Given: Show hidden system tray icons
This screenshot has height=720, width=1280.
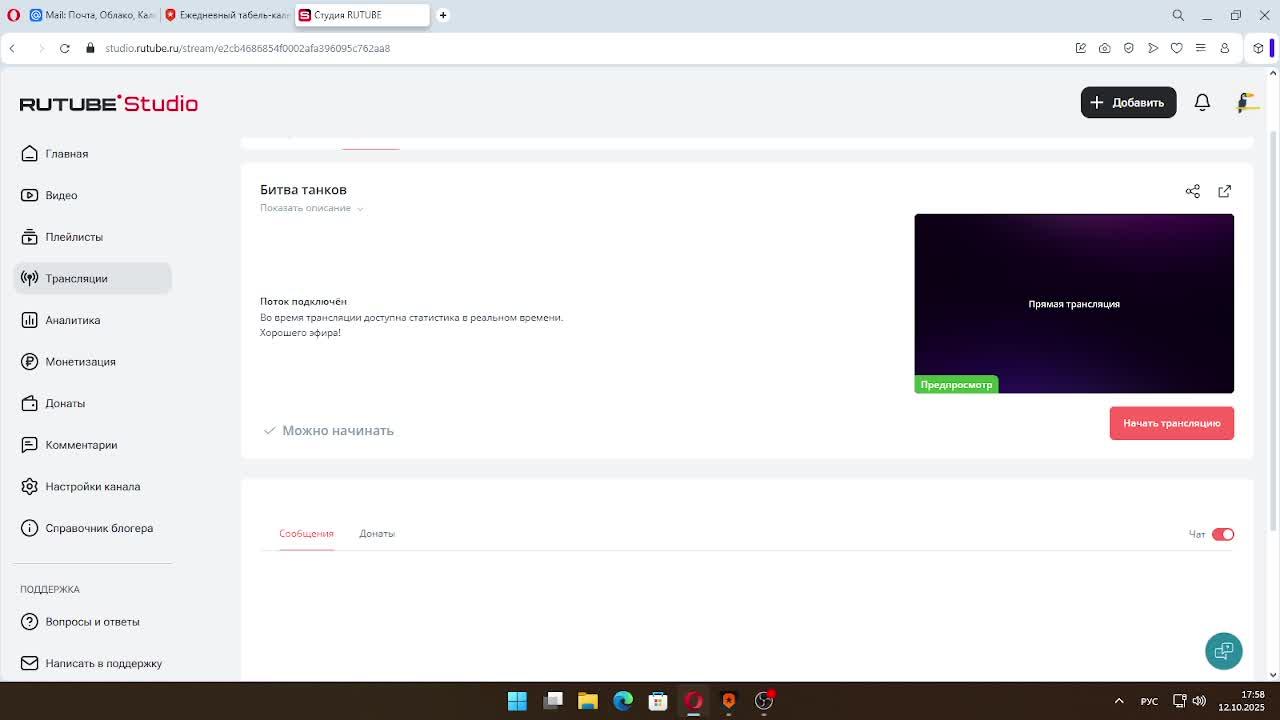Looking at the screenshot, I should (x=1119, y=701).
